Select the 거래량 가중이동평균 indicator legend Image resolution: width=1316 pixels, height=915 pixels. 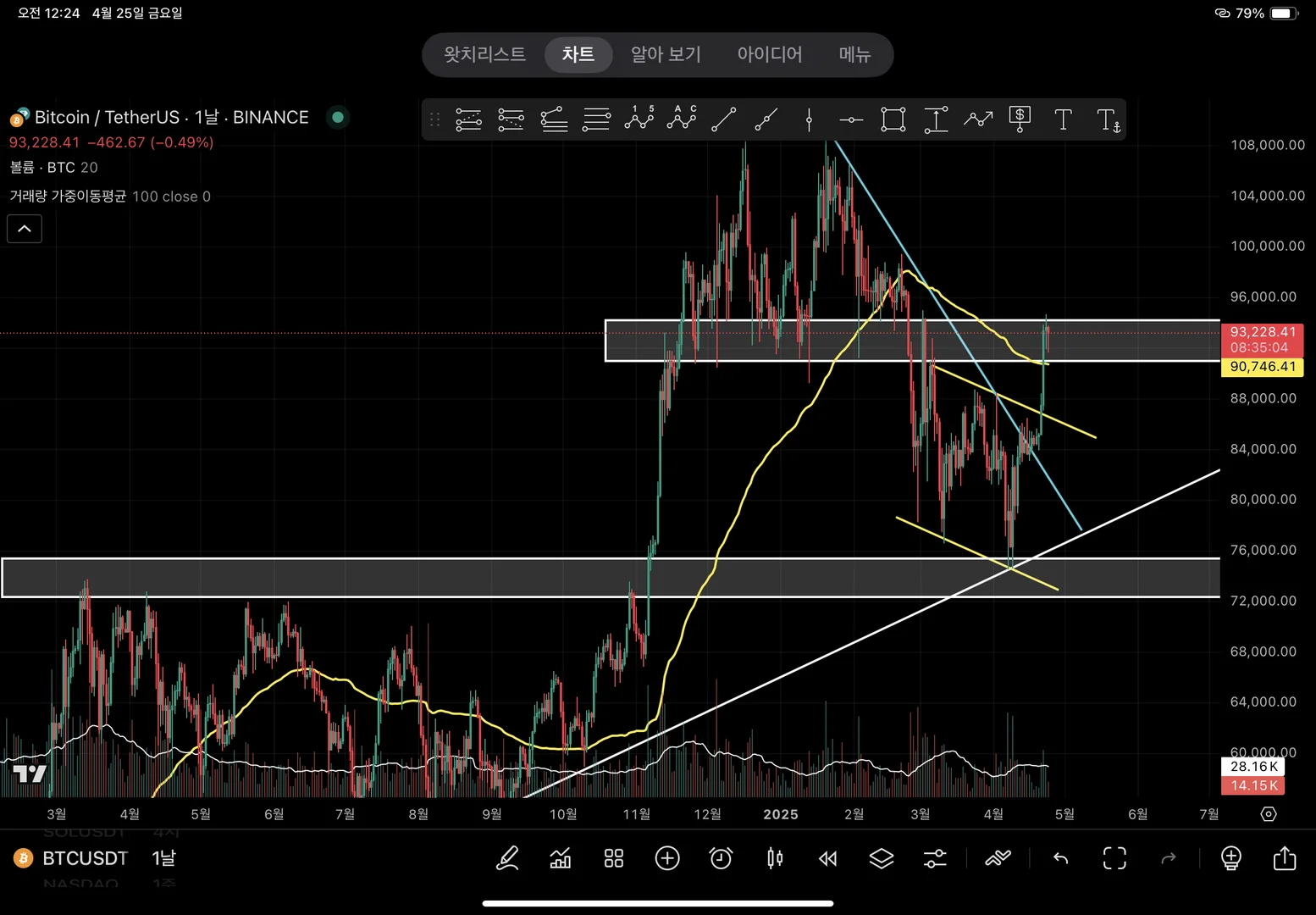pyautogui.click(x=110, y=197)
